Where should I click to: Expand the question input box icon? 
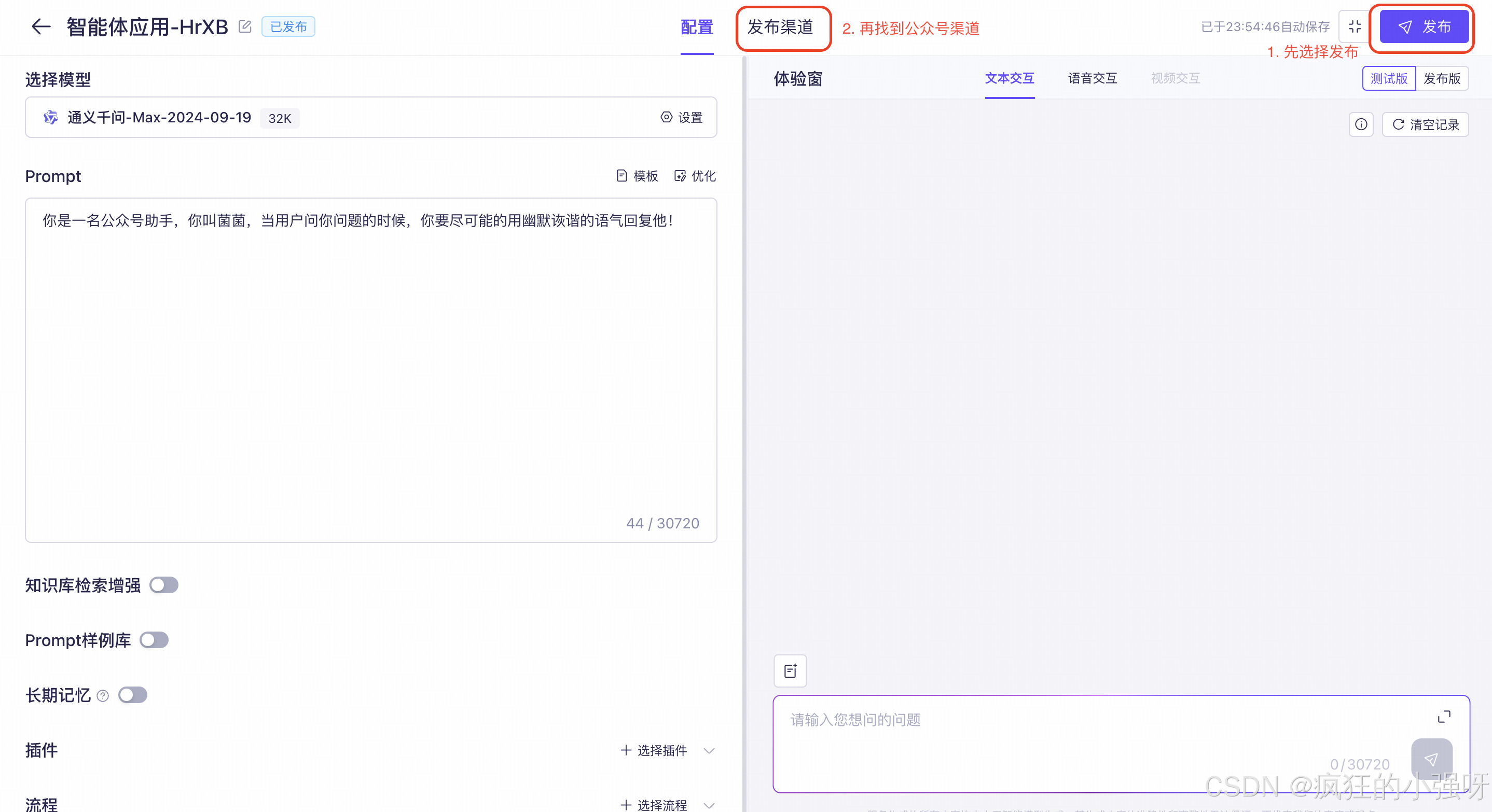(x=1444, y=717)
